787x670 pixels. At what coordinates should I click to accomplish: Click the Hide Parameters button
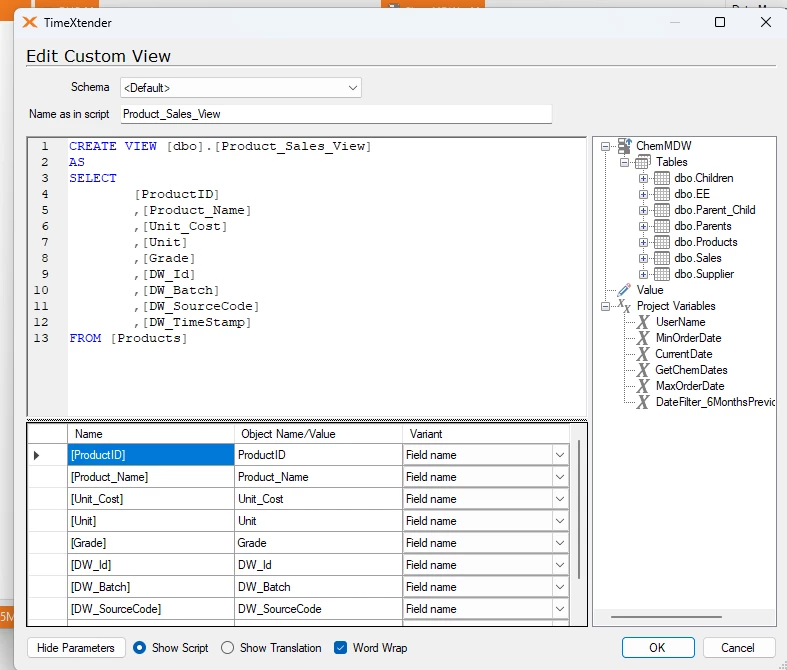coord(76,648)
